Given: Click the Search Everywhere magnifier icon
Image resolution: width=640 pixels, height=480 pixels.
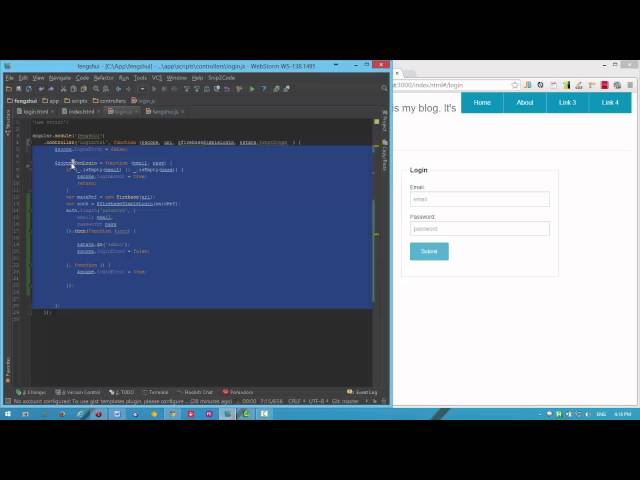Looking at the screenshot, I should tap(384, 88).
